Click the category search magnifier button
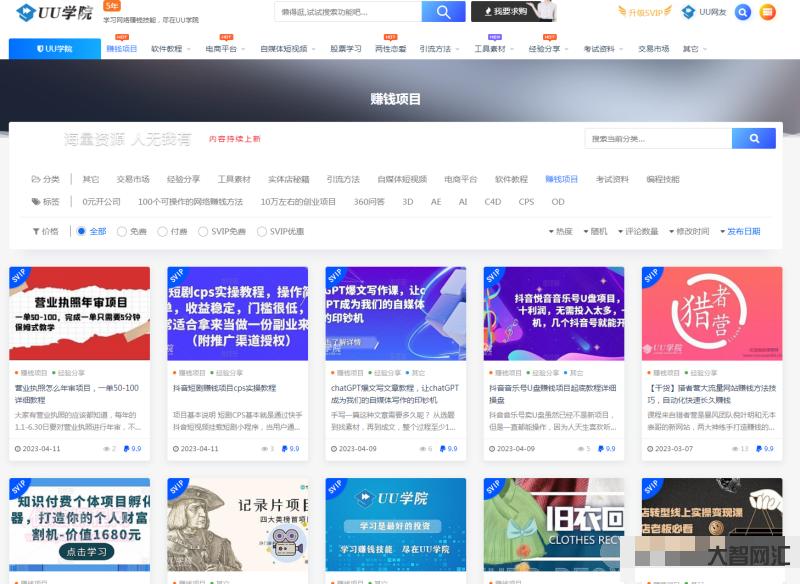 click(754, 138)
